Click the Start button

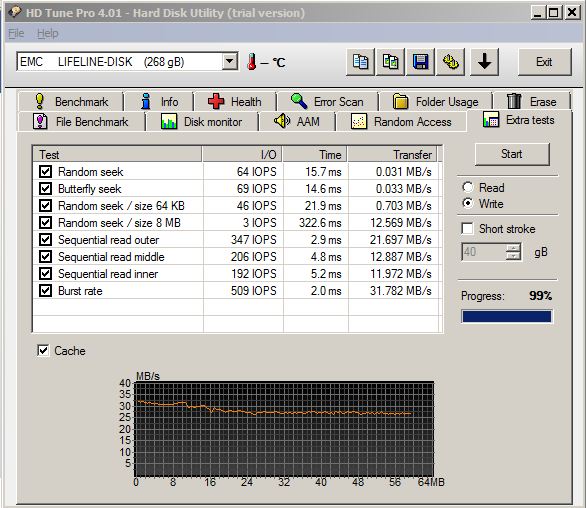click(512, 154)
